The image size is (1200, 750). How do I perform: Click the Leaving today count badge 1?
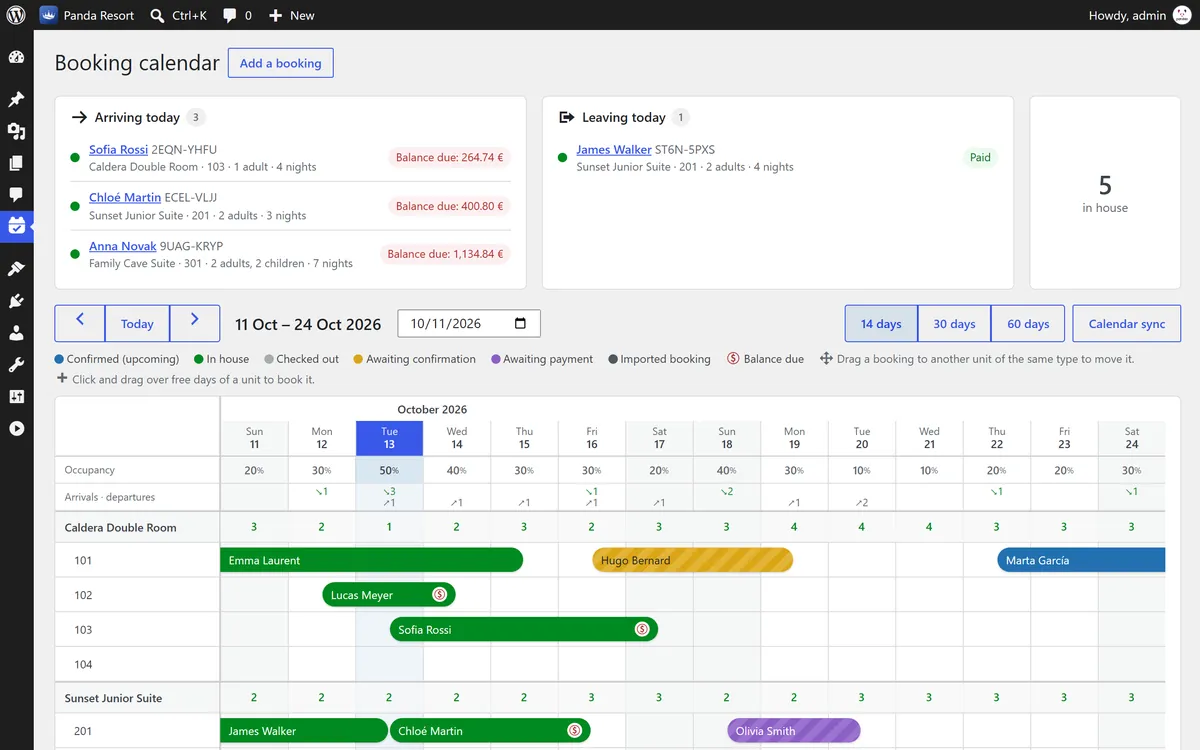(x=681, y=117)
